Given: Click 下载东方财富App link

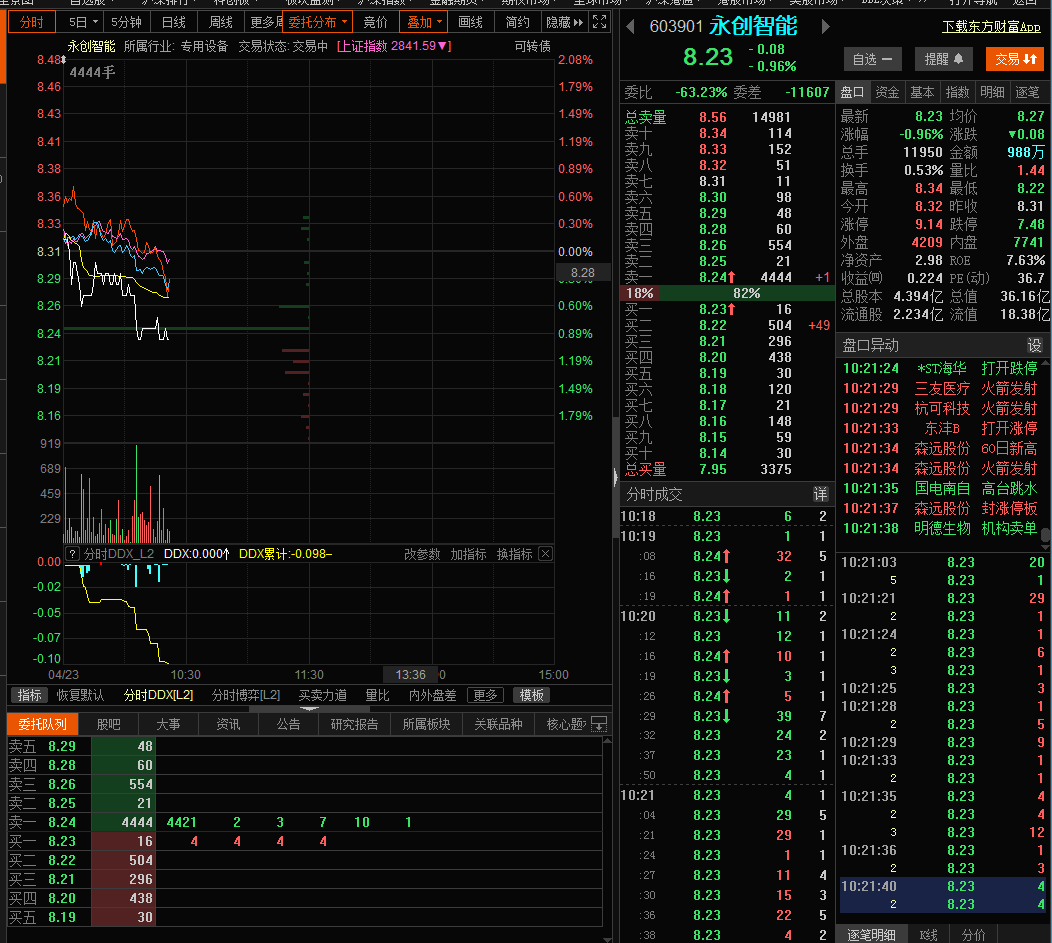Looking at the screenshot, I should 991,26.
